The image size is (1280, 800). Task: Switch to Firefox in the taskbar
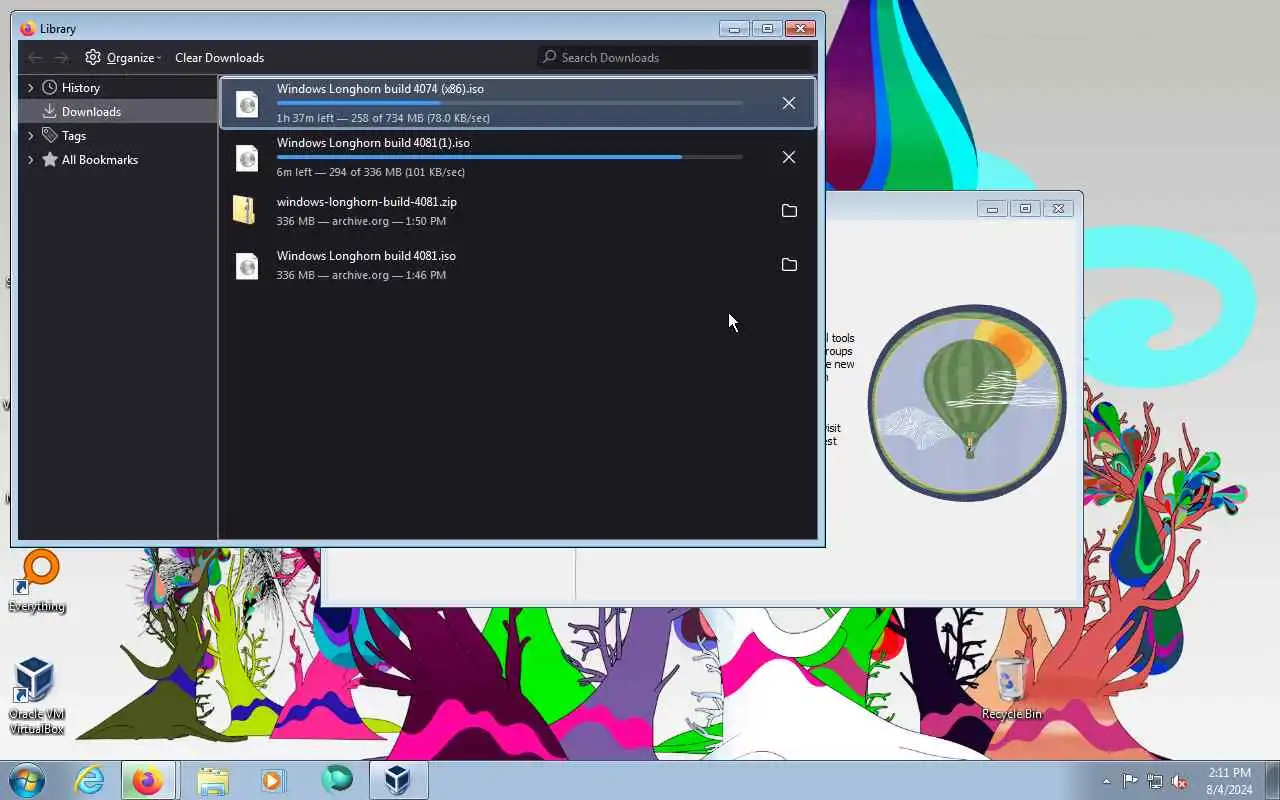coord(148,780)
